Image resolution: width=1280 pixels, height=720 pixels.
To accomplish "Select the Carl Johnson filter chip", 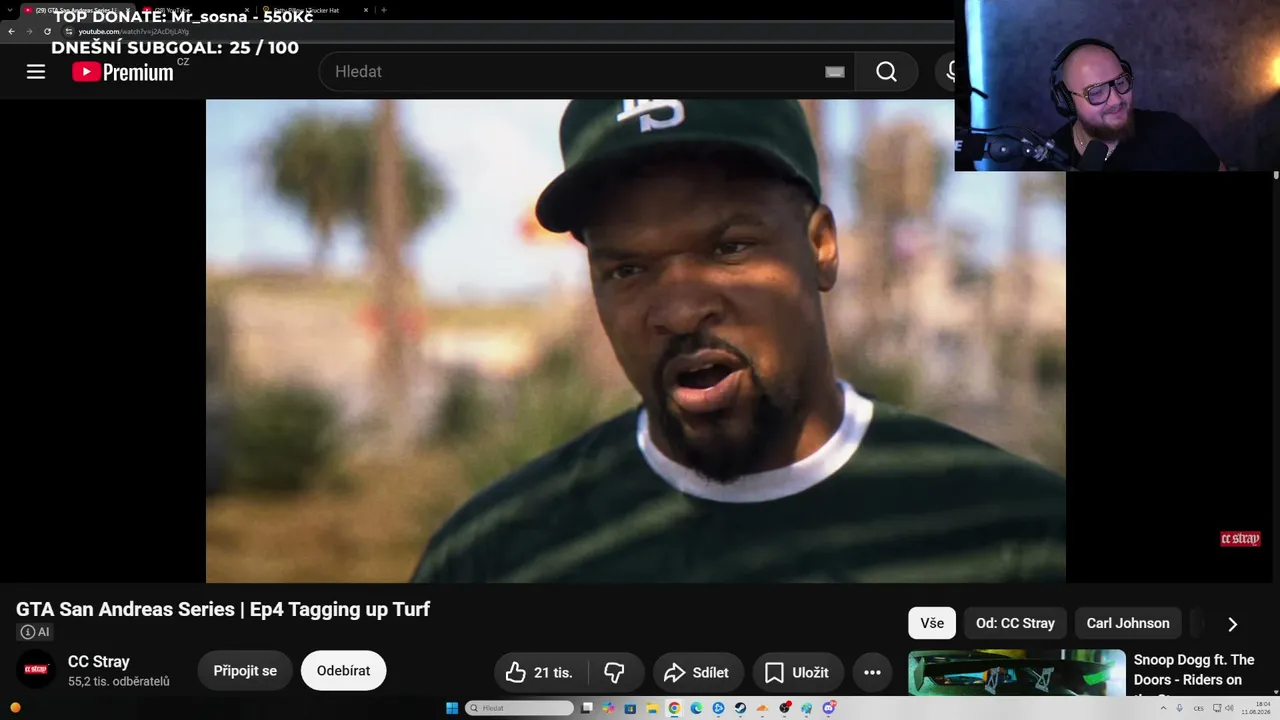I will pyautogui.click(x=1128, y=623).
